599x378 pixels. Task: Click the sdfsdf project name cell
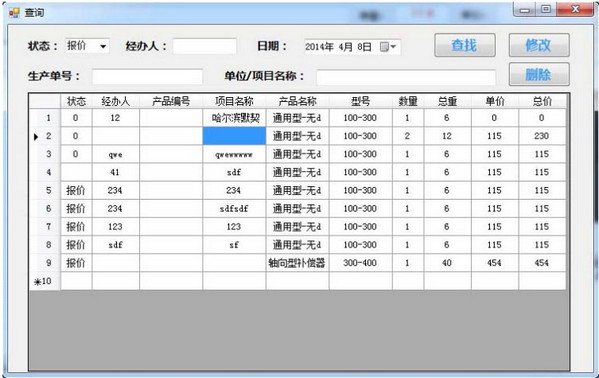(234, 209)
